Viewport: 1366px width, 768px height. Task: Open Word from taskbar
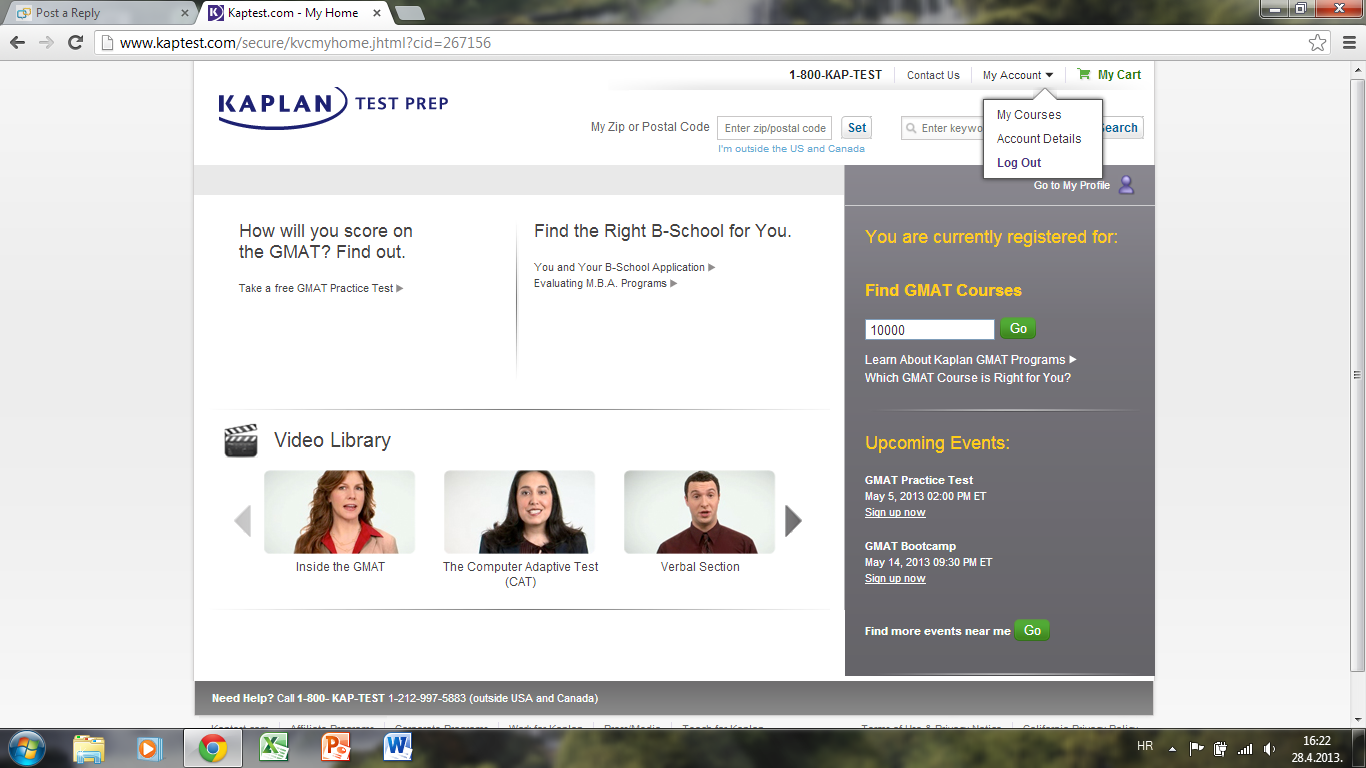tap(398, 748)
